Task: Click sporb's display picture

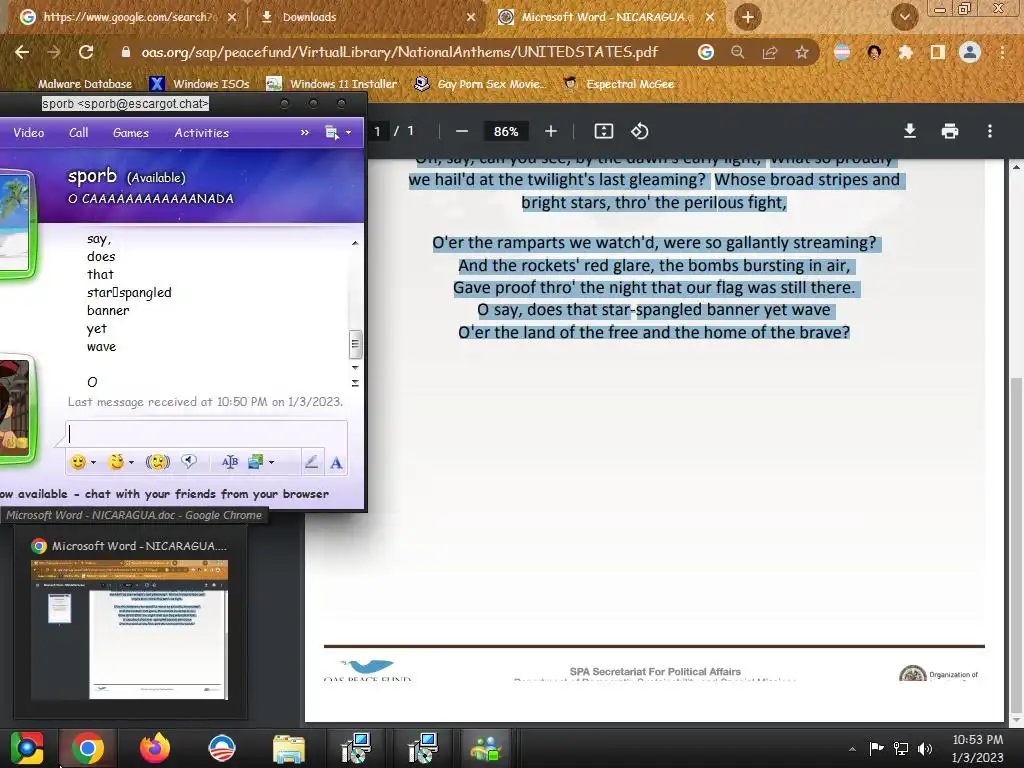Action: pyautogui.click(x=16, y=224)
